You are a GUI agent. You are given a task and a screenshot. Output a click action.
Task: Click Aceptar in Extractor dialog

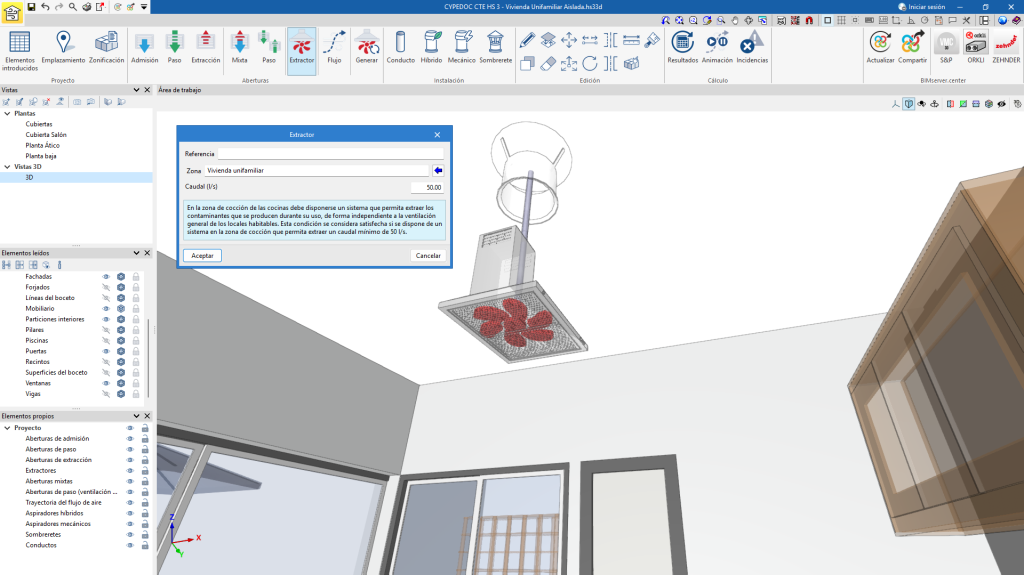coord(202,255)
